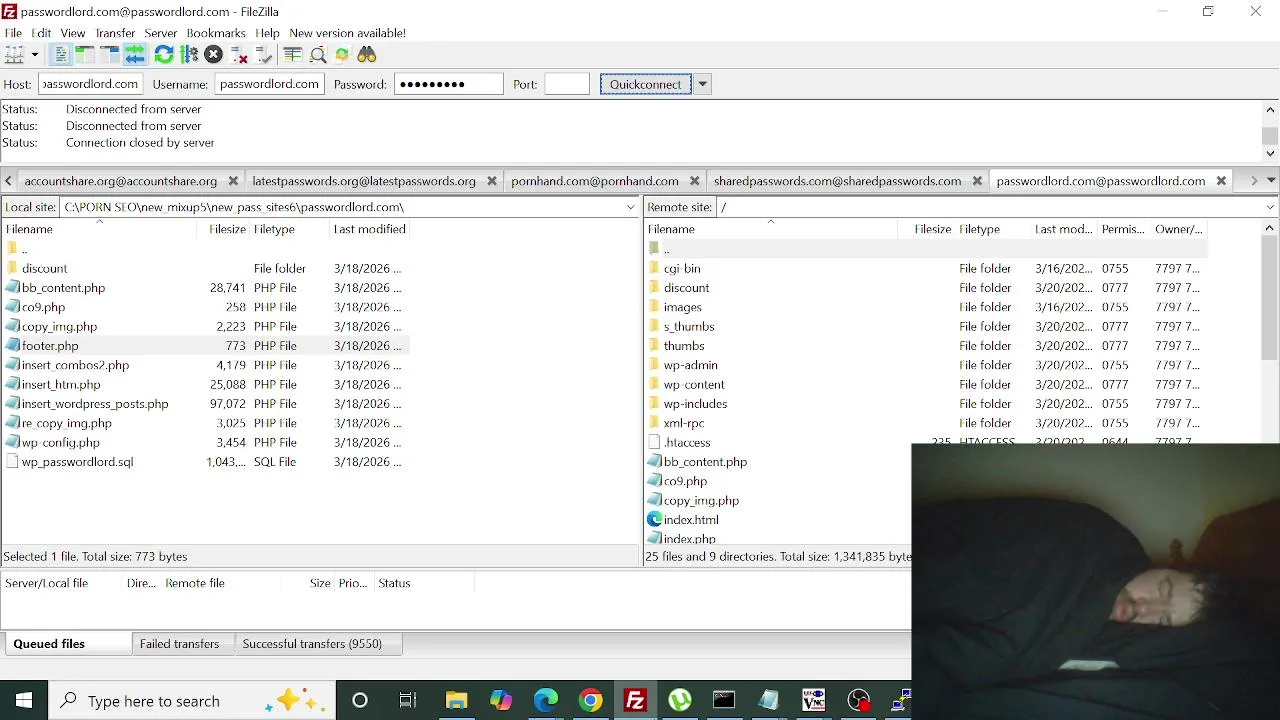Click the Quickconnect button

[645, 84]
